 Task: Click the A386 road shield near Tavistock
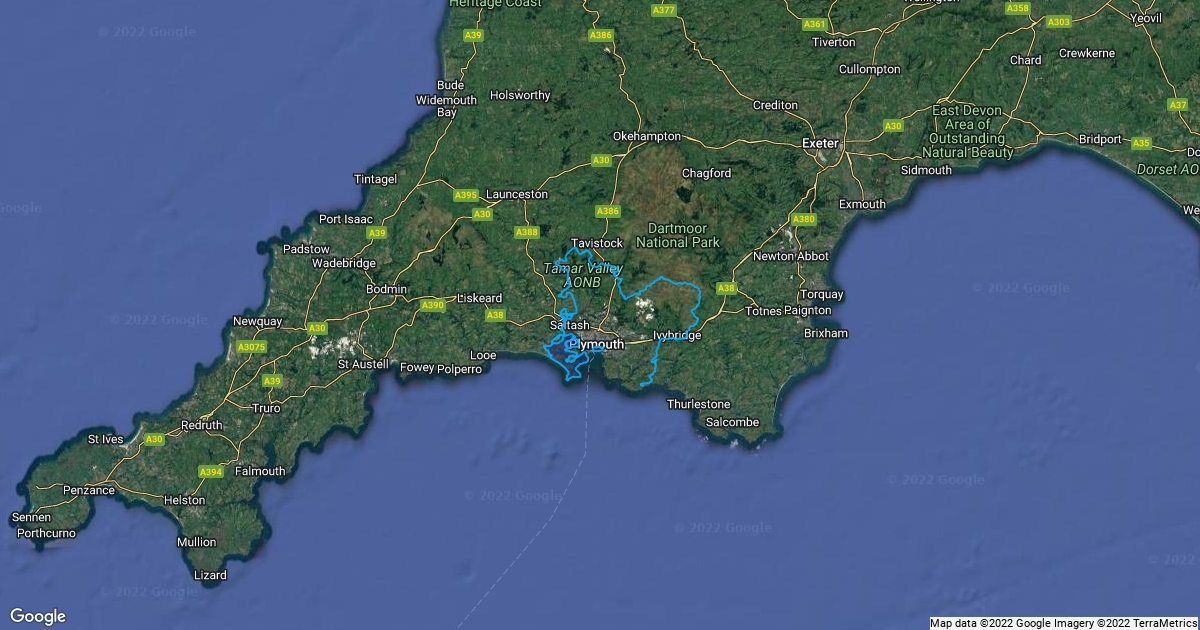click(x=607, y=212)
